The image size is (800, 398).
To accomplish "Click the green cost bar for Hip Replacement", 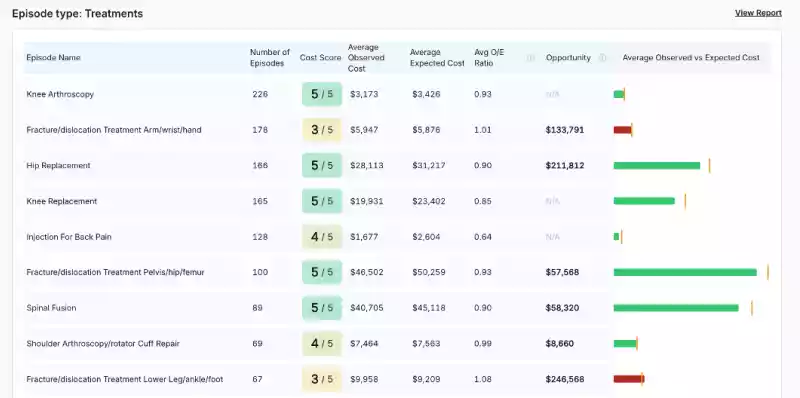I will point(657,165).
